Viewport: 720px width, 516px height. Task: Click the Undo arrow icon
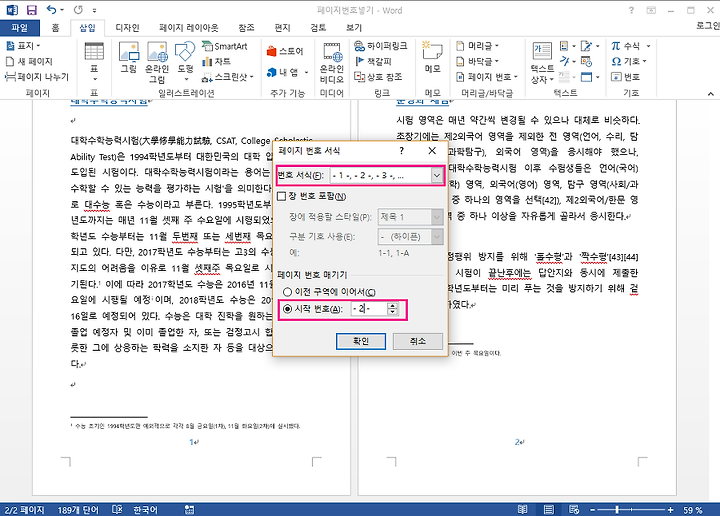pyautogui.click(x=51, y=10)
